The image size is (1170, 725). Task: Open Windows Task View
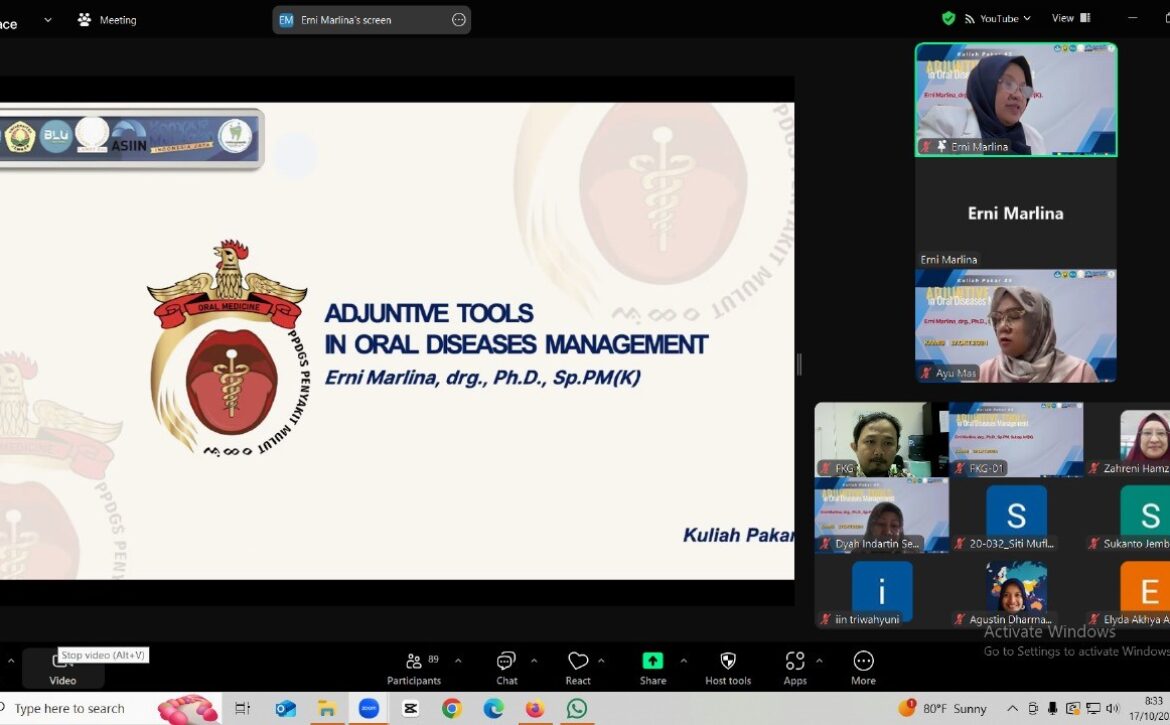click(242, 709)
